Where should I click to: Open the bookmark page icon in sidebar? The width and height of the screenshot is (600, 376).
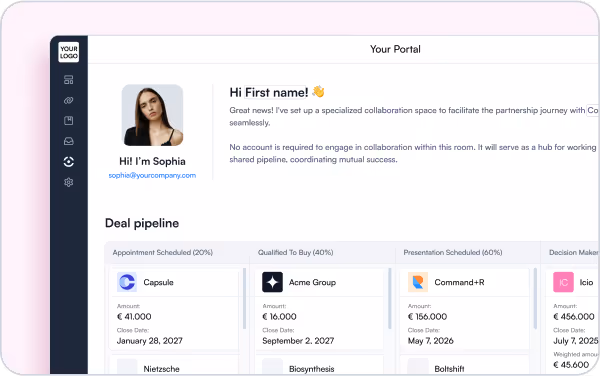coord(68,121)
